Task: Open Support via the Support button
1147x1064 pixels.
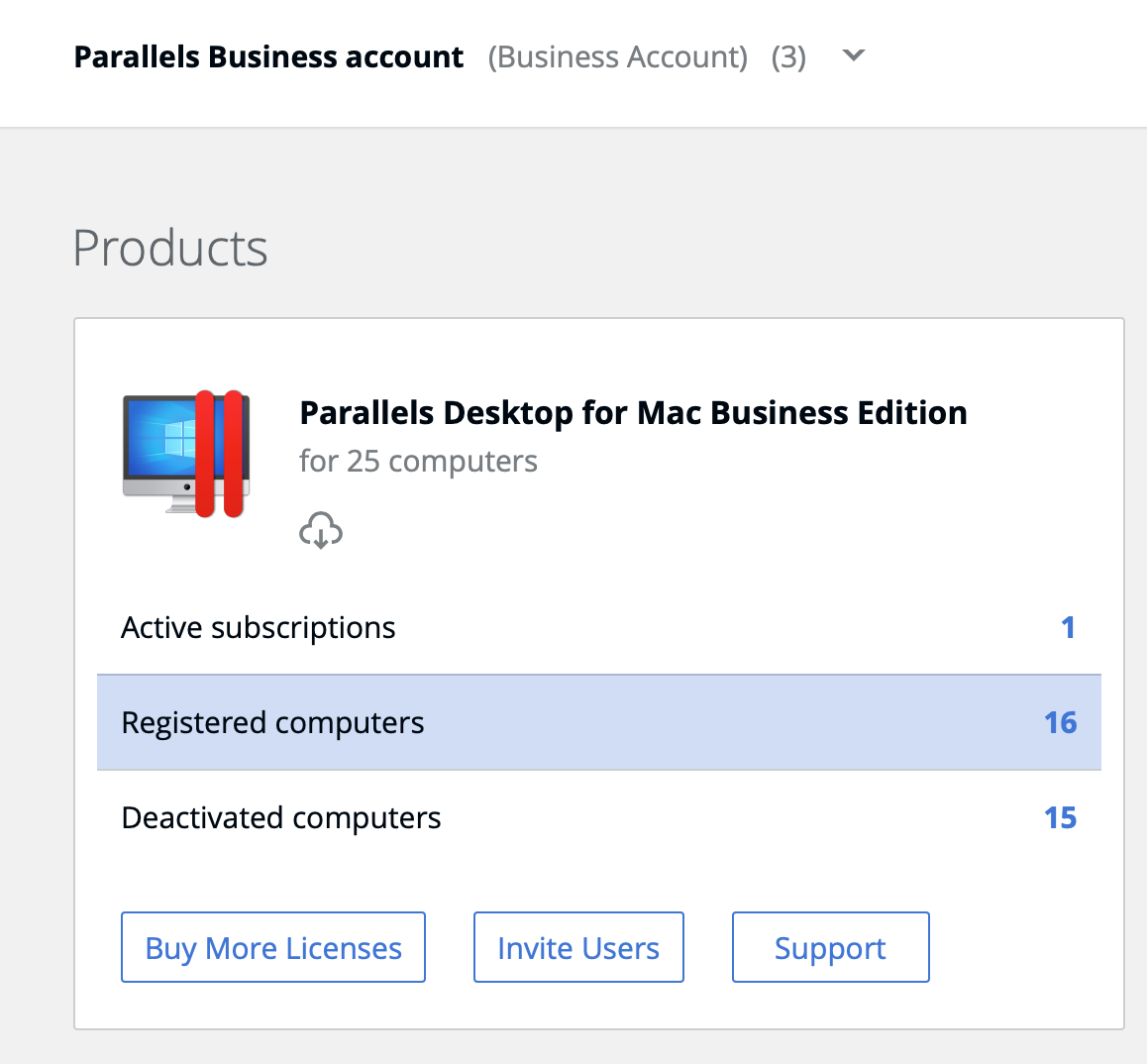Action: point(830,948)
